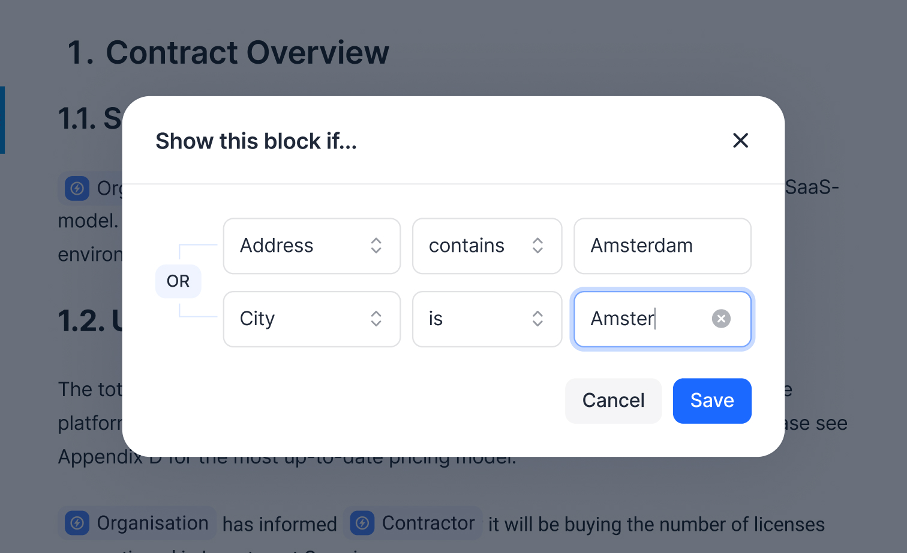
Task: Save the block condition
Action: click(712, 401)
